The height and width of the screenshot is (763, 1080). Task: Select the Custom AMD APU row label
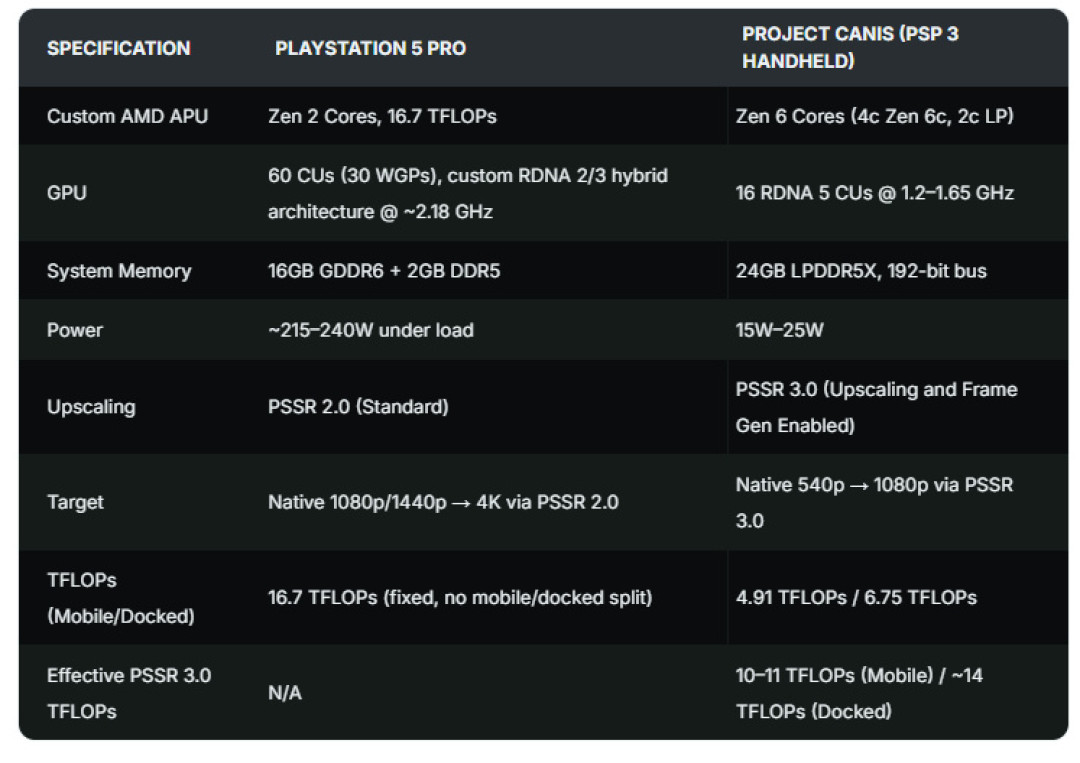127,116
